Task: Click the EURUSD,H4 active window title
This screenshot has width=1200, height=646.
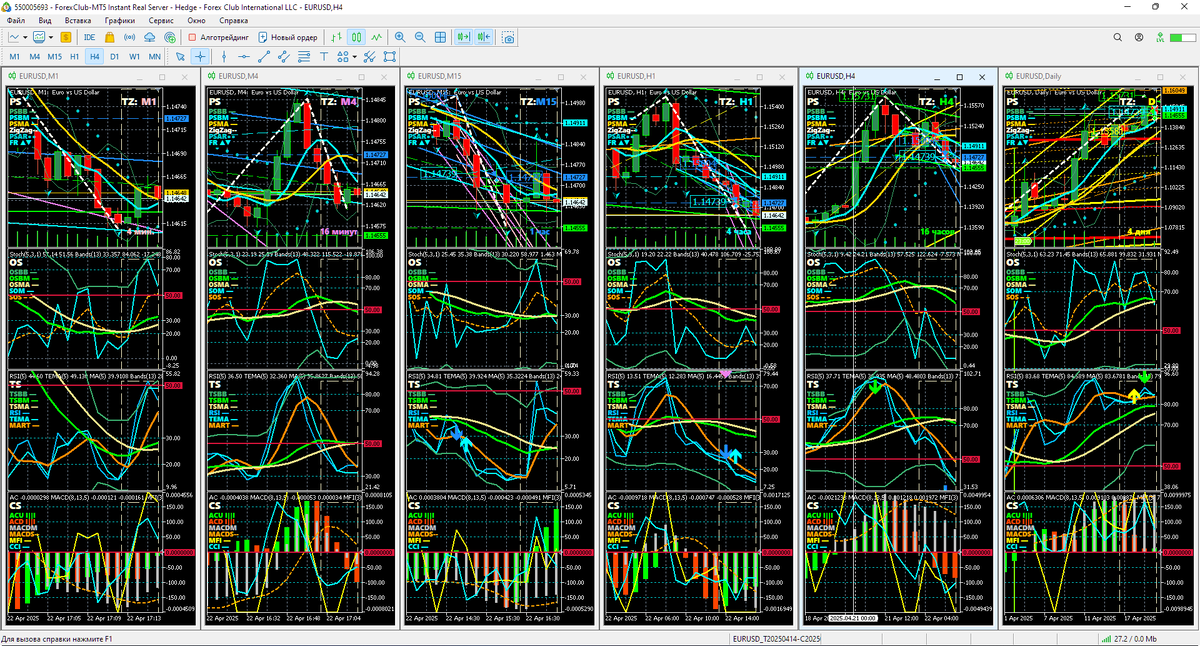Action: [x=836, y=76]
